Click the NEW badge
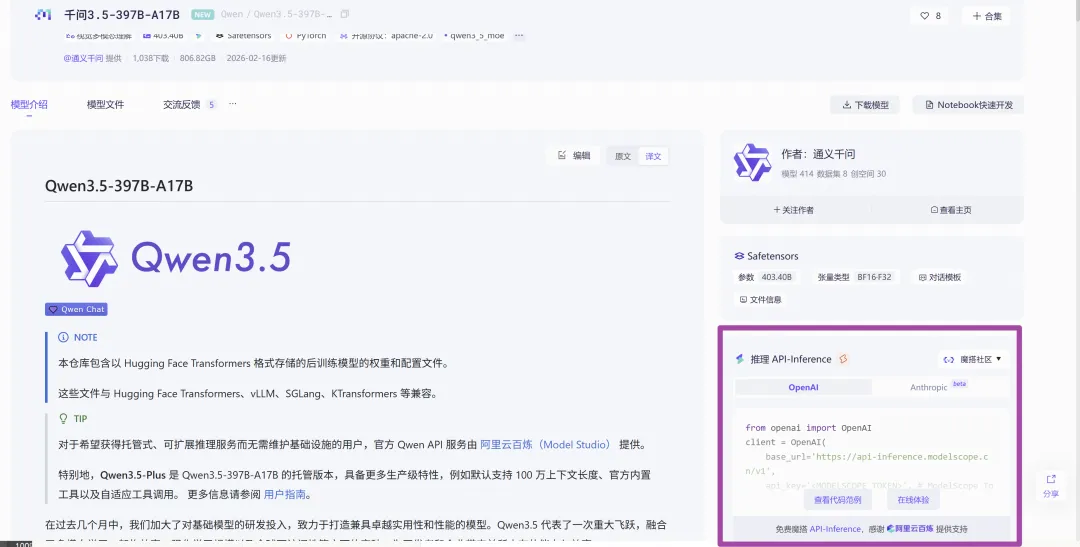 [x=202, y=14]
